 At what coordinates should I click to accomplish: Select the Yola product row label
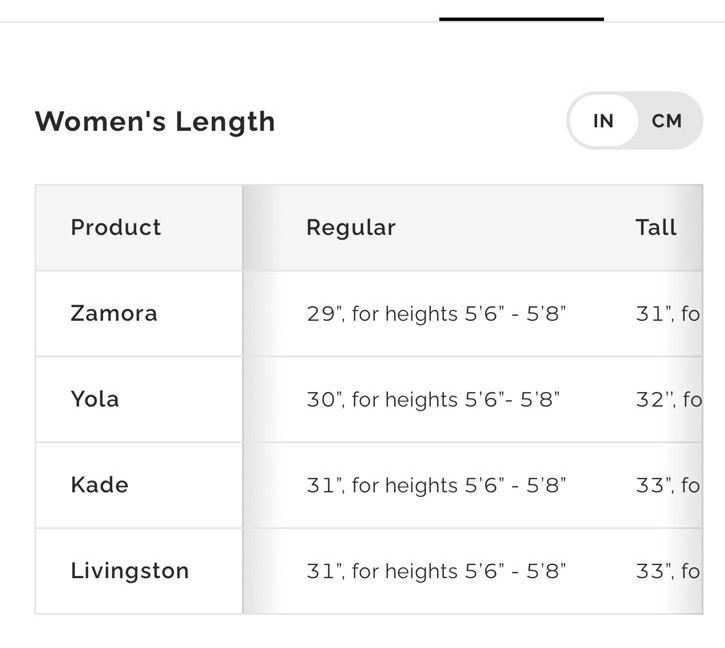coord(95,399)
